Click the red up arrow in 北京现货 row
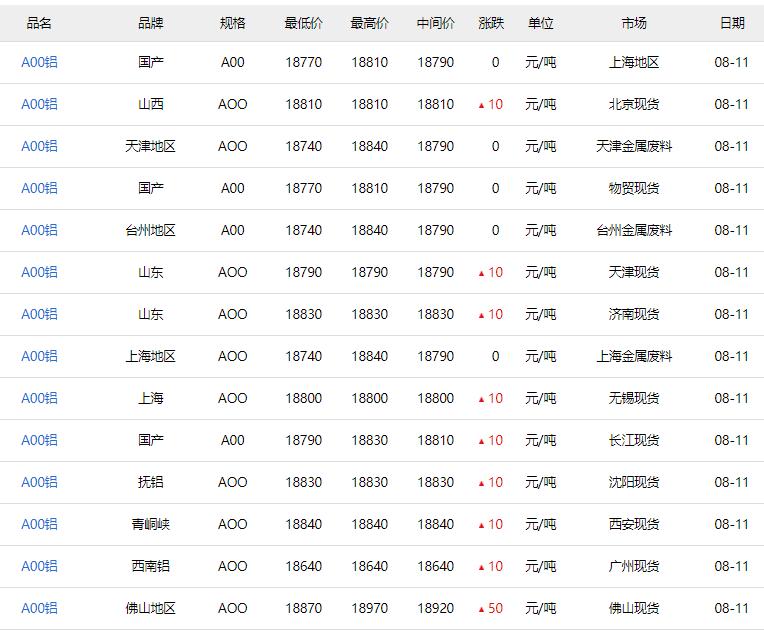Screen dimensions: 764x635 tap(481, 105)
